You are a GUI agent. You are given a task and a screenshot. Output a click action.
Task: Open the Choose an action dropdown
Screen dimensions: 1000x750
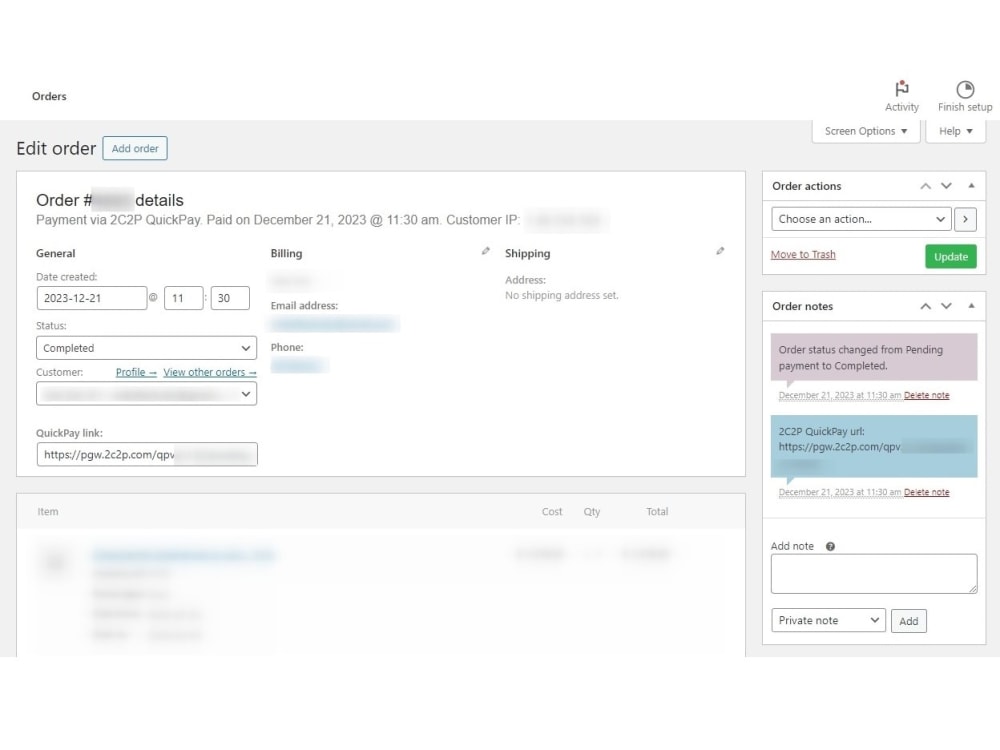pyautogui.click(x=860, y=219)
